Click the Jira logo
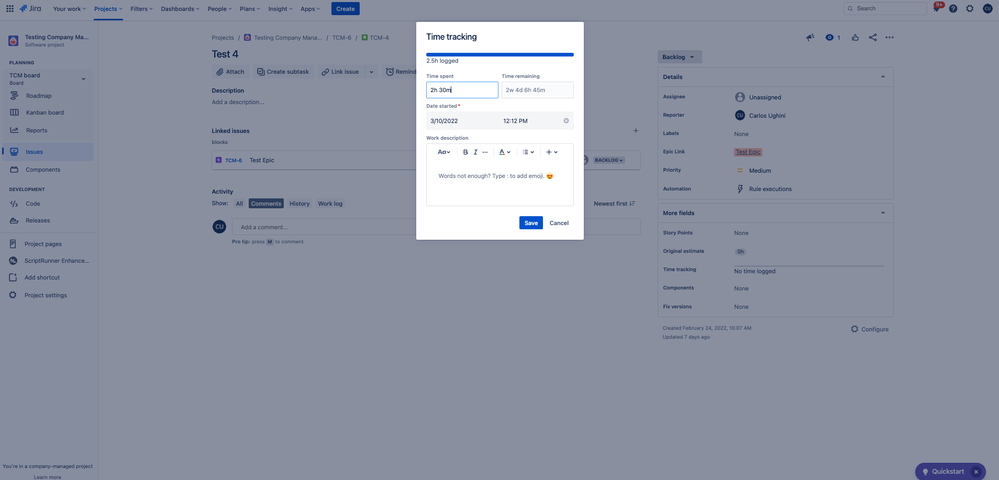The width and height of the screenshot is (999, 480). tap(31, 9)
